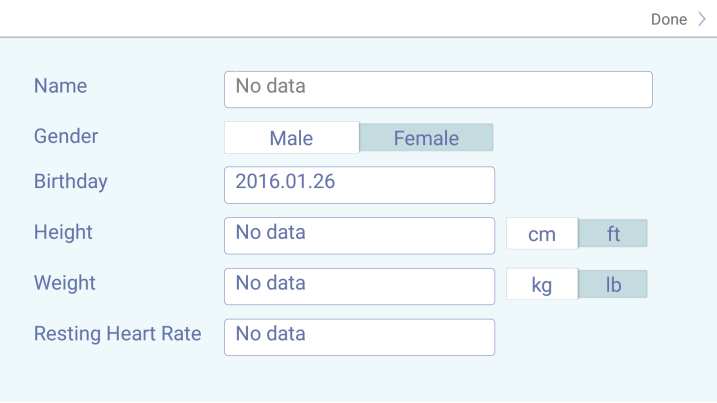The height and width of the screenshot is (403, 717).
Task: Click the Gender label
Action: pos(66,136)
